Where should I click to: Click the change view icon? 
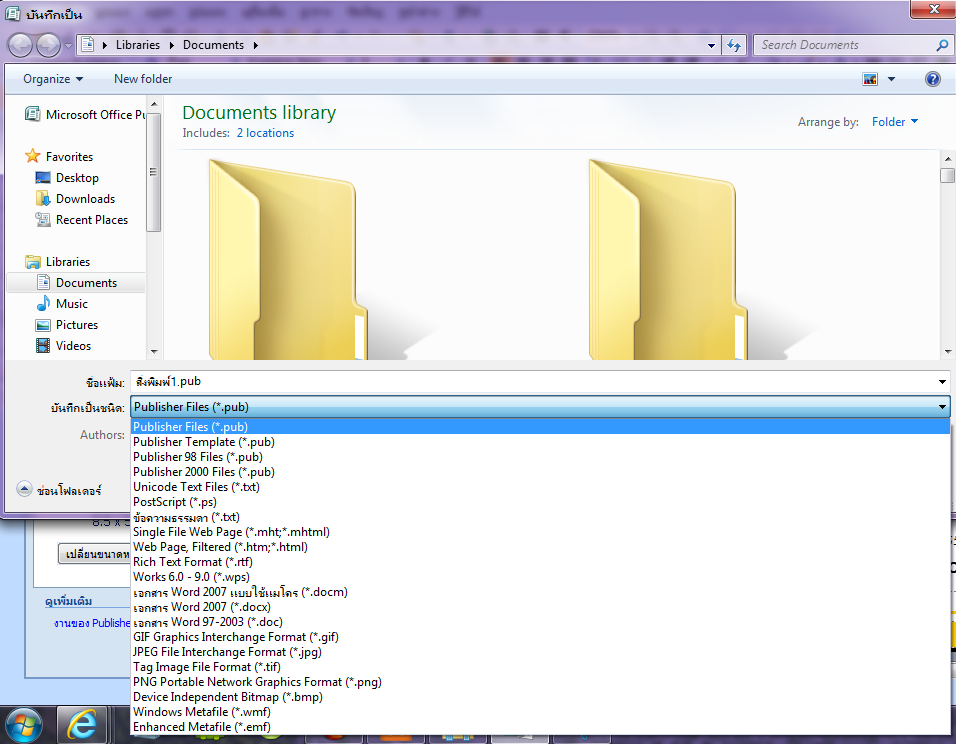click(870, 79)
